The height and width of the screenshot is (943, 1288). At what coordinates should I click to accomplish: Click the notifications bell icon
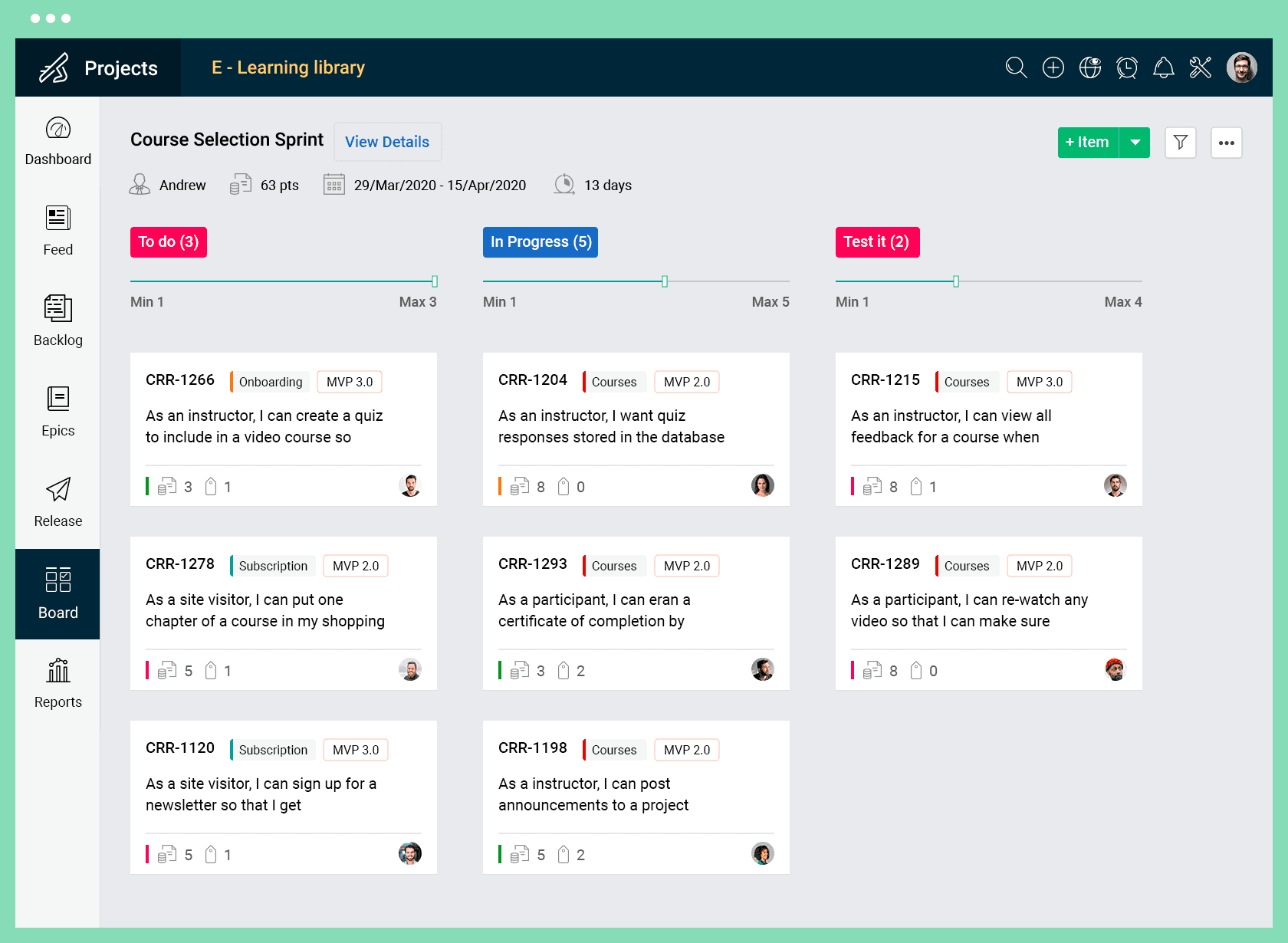point(1164,67)
